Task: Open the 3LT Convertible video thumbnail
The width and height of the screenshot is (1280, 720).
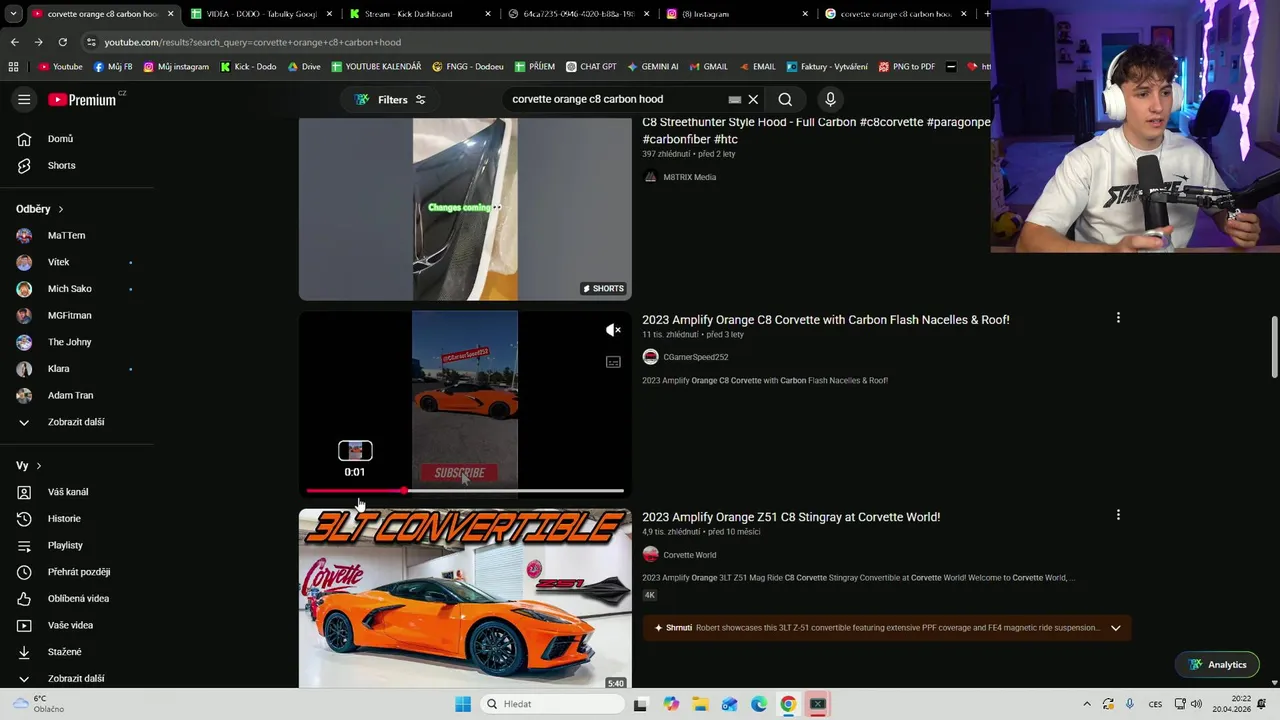Action: (x=465, y=599)
